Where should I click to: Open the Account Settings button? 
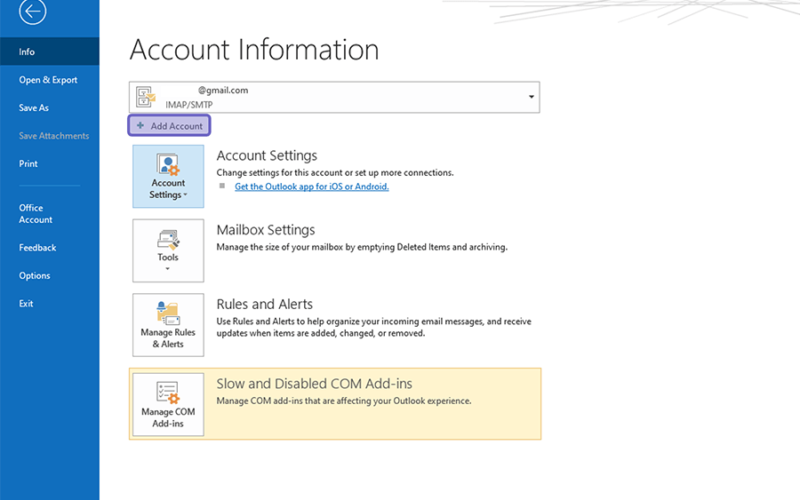pos(168,176)
